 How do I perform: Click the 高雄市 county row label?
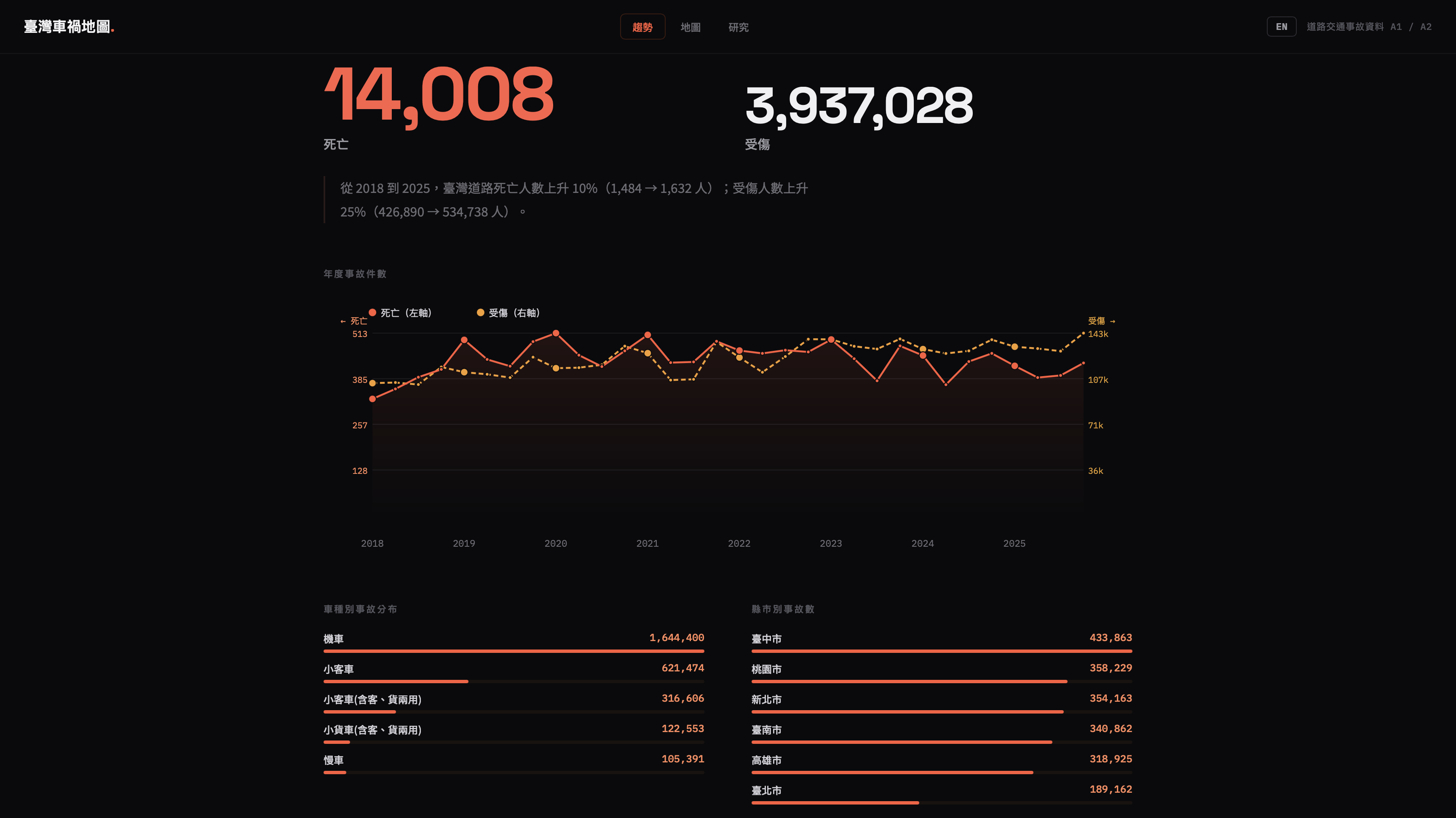[766, 760]
